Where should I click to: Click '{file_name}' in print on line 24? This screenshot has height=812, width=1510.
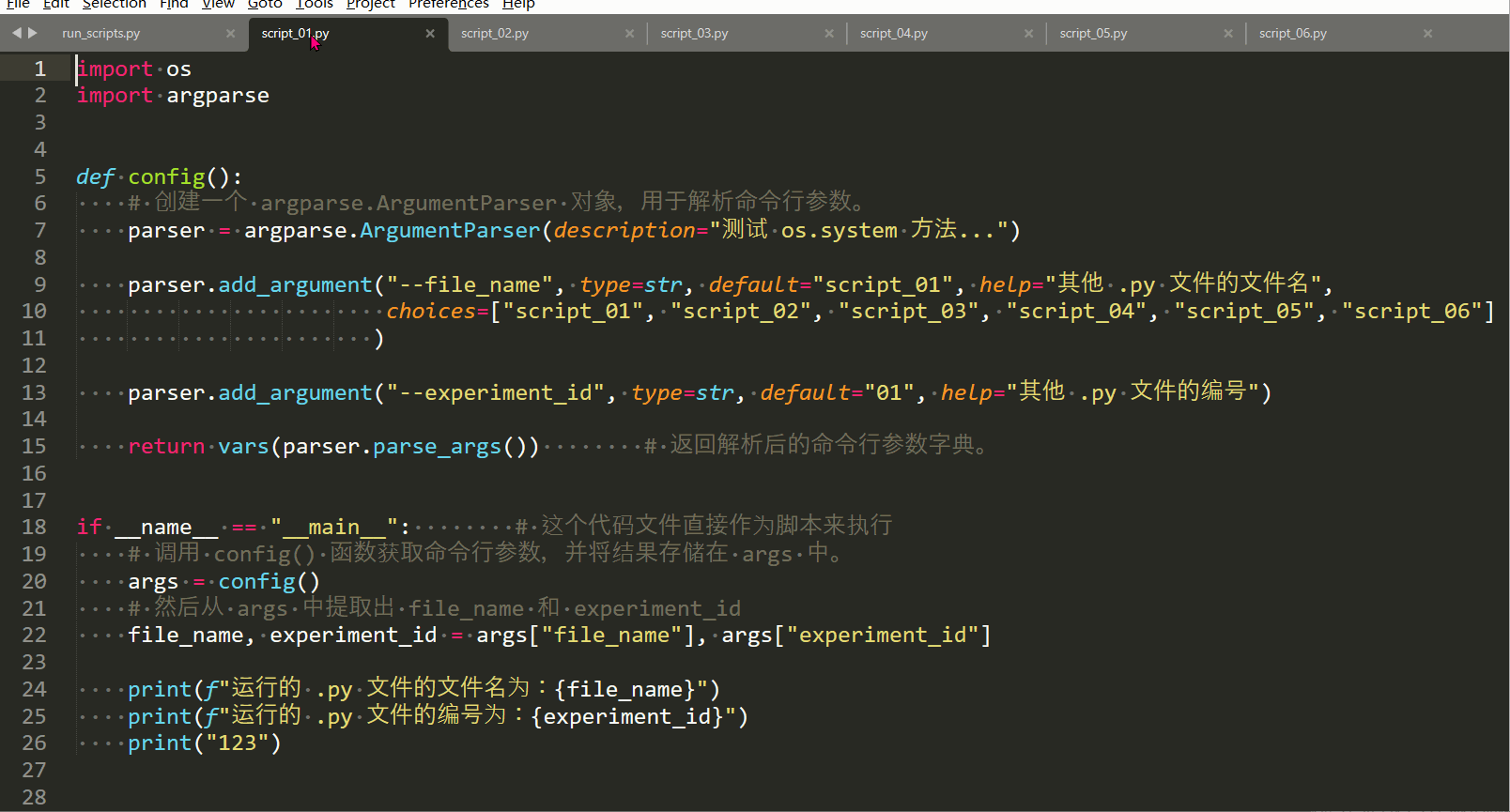pyautogui.click(x=624, y=689)
